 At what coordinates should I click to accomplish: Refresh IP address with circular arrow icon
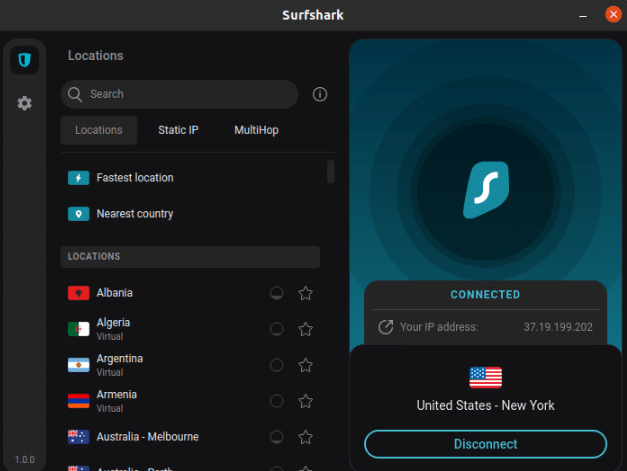click(386, 327)
